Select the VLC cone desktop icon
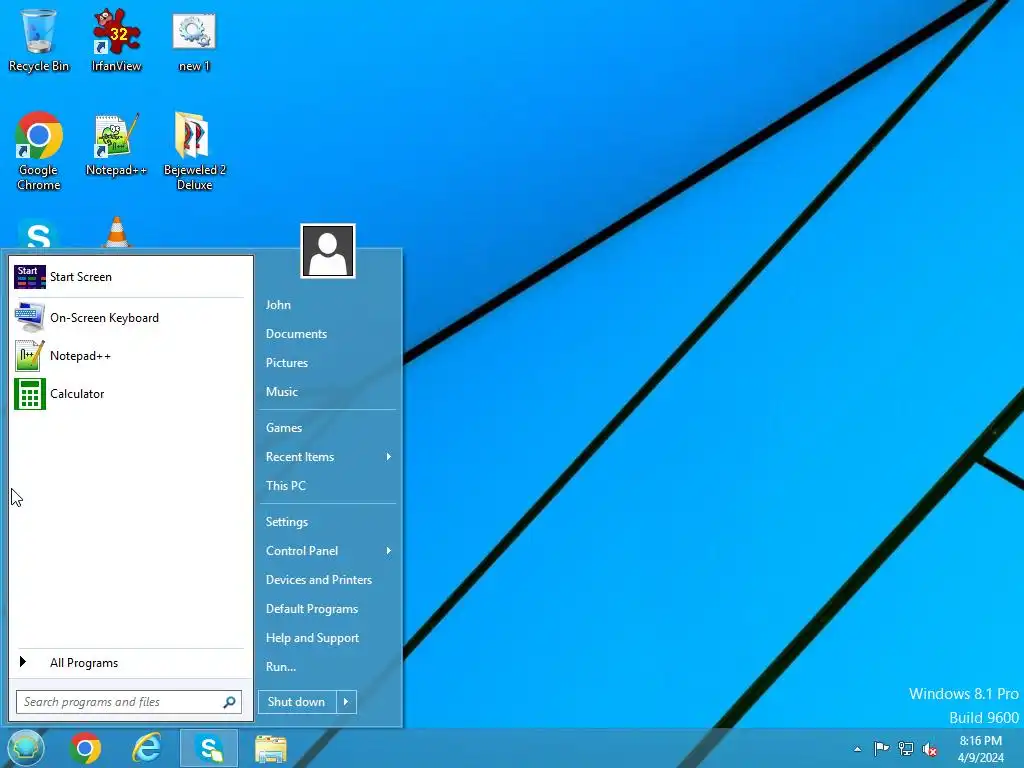This screenshot has width=1024, height=768. coord(117,232)
